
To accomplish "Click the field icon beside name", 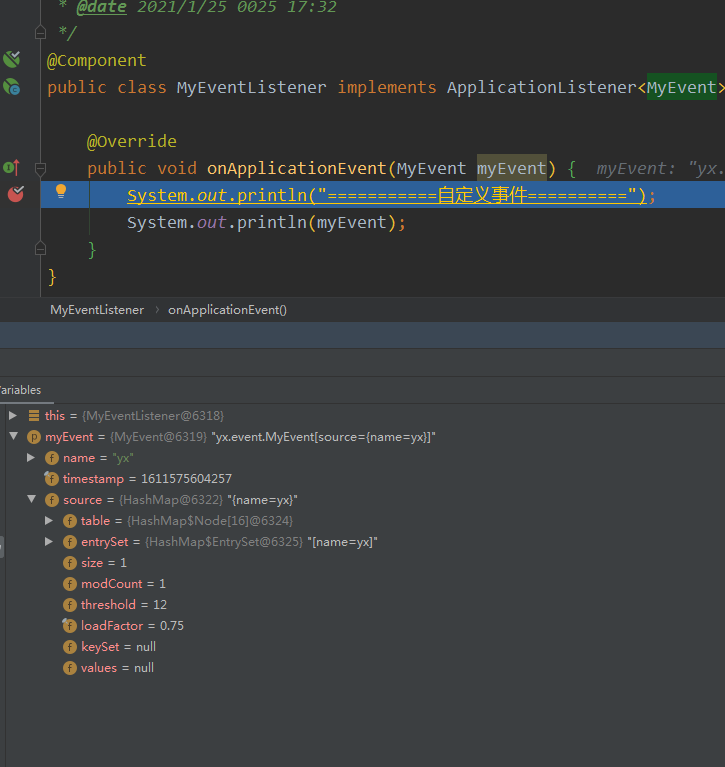I will point(52,458).
